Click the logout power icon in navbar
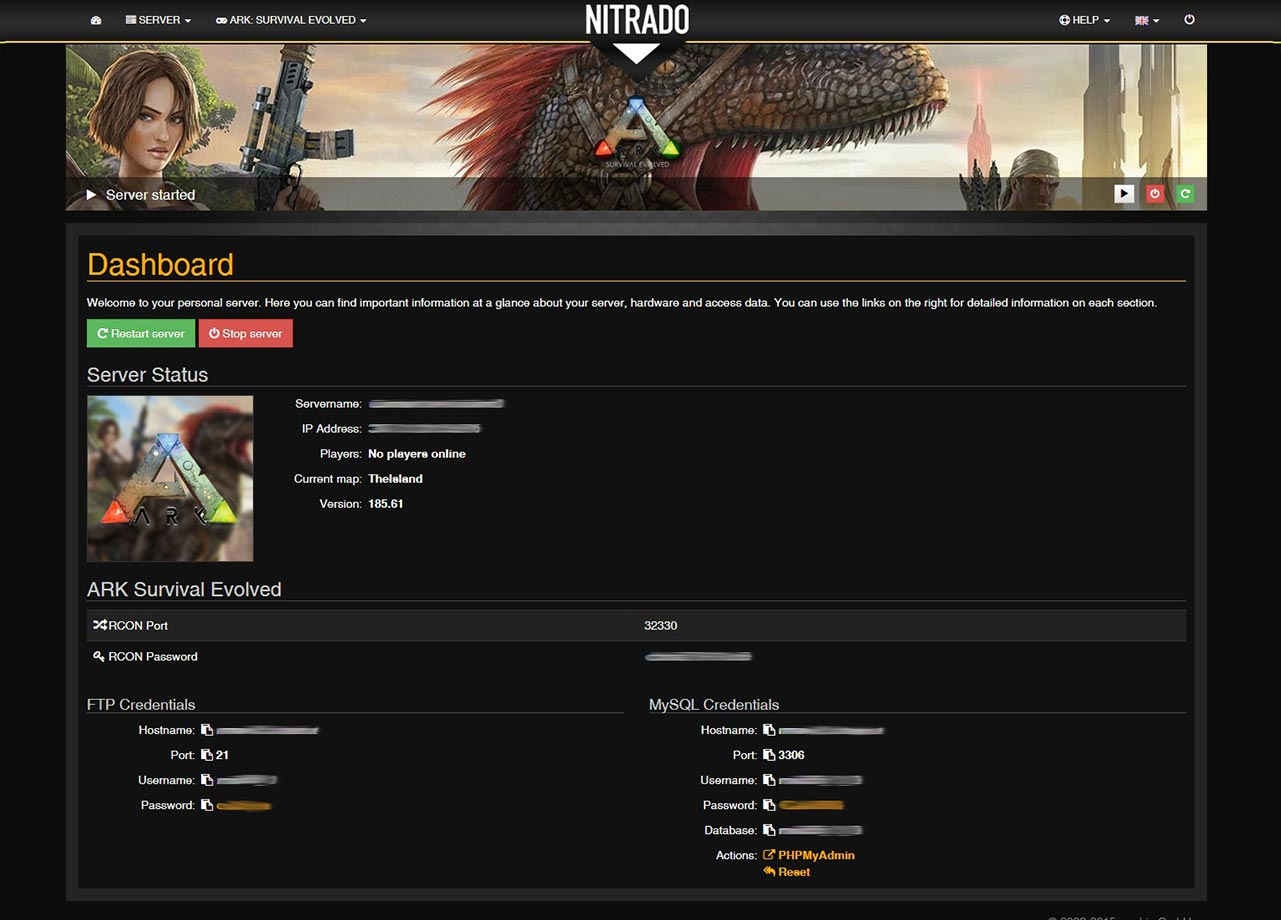 pos(1189,19)
